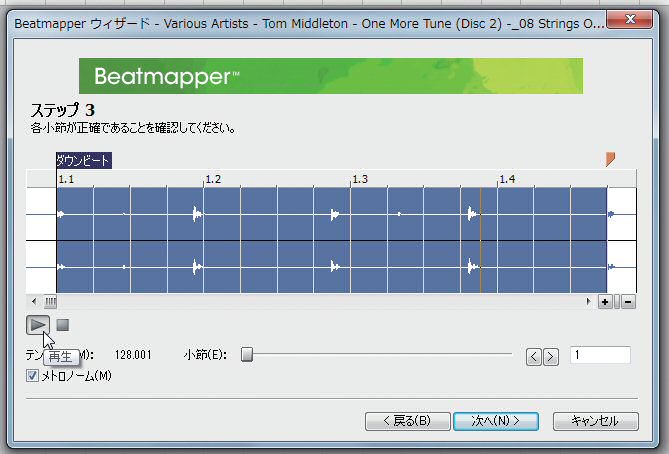Zoom in waveform with plus button
This screenshot has width=669, height=454.
coord(605,302)
